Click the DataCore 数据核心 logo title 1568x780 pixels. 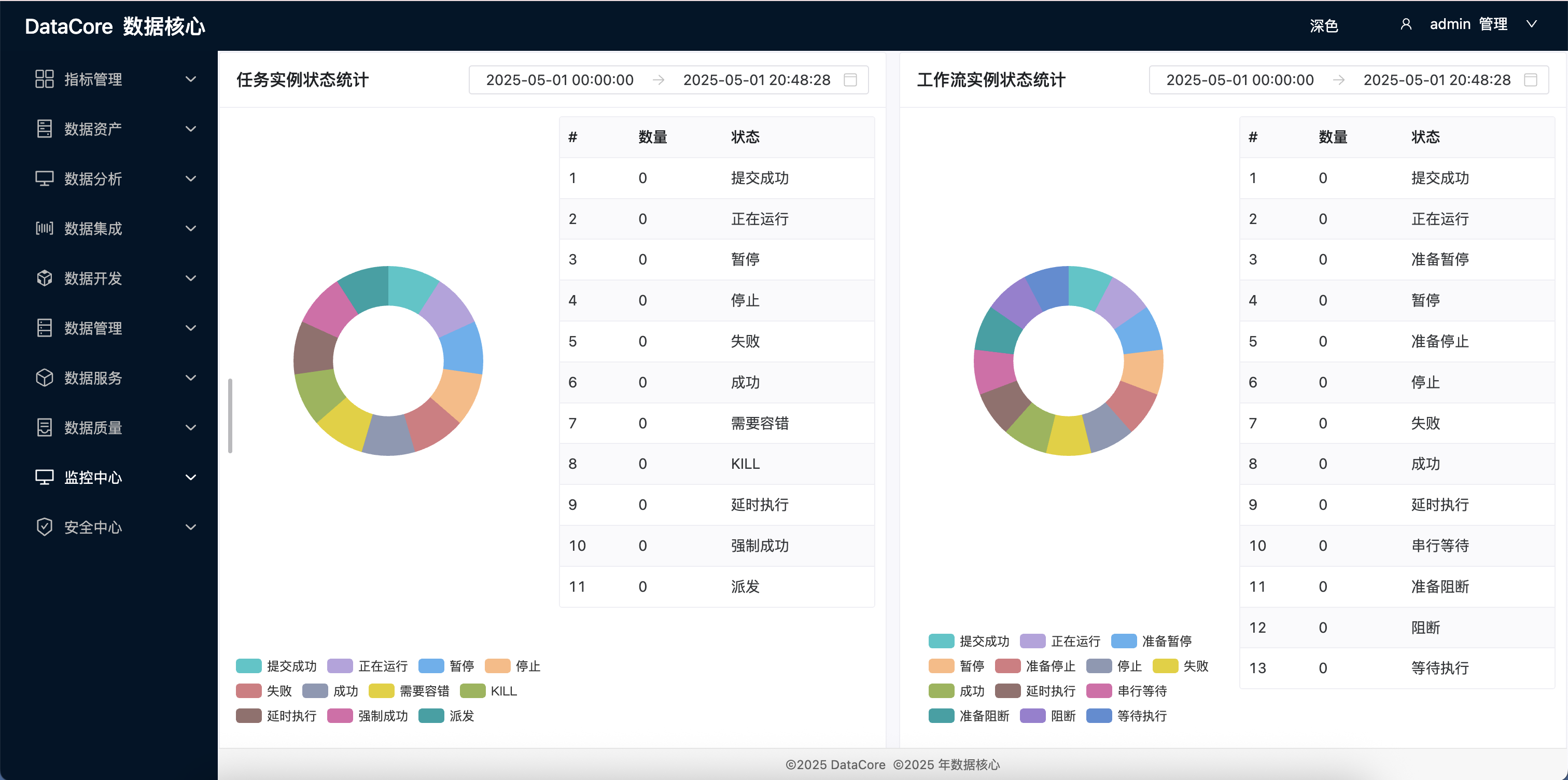coord(115,26)
